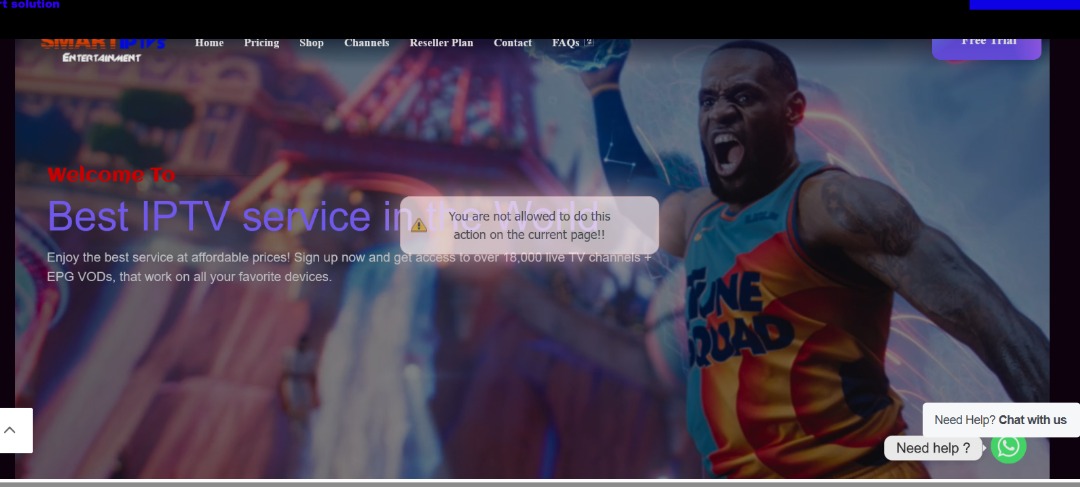This screenshot has width=1080, height=487.
Task: Click the 'Need help ?' label bubble
Action: pos(932,448)
